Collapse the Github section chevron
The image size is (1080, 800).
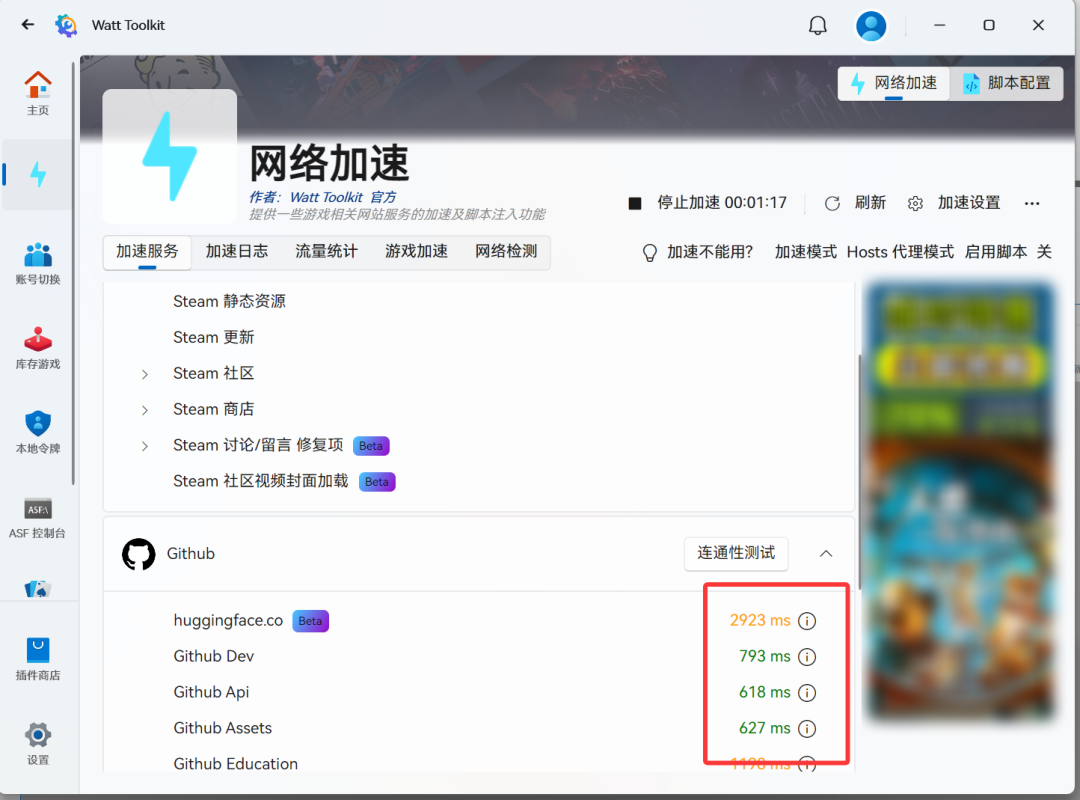click(x=826, y=554)
